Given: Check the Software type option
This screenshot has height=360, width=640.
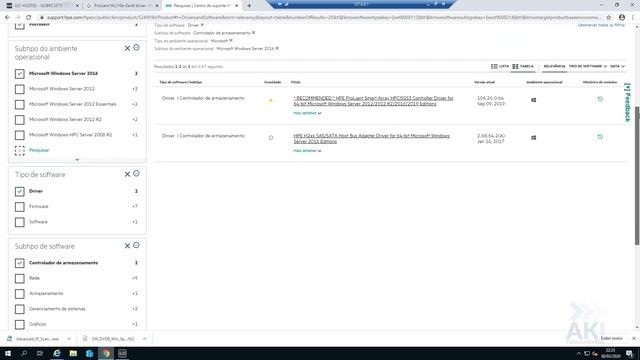Looking at the screenshot, I should pyautogui.click(x=19, y=222).
